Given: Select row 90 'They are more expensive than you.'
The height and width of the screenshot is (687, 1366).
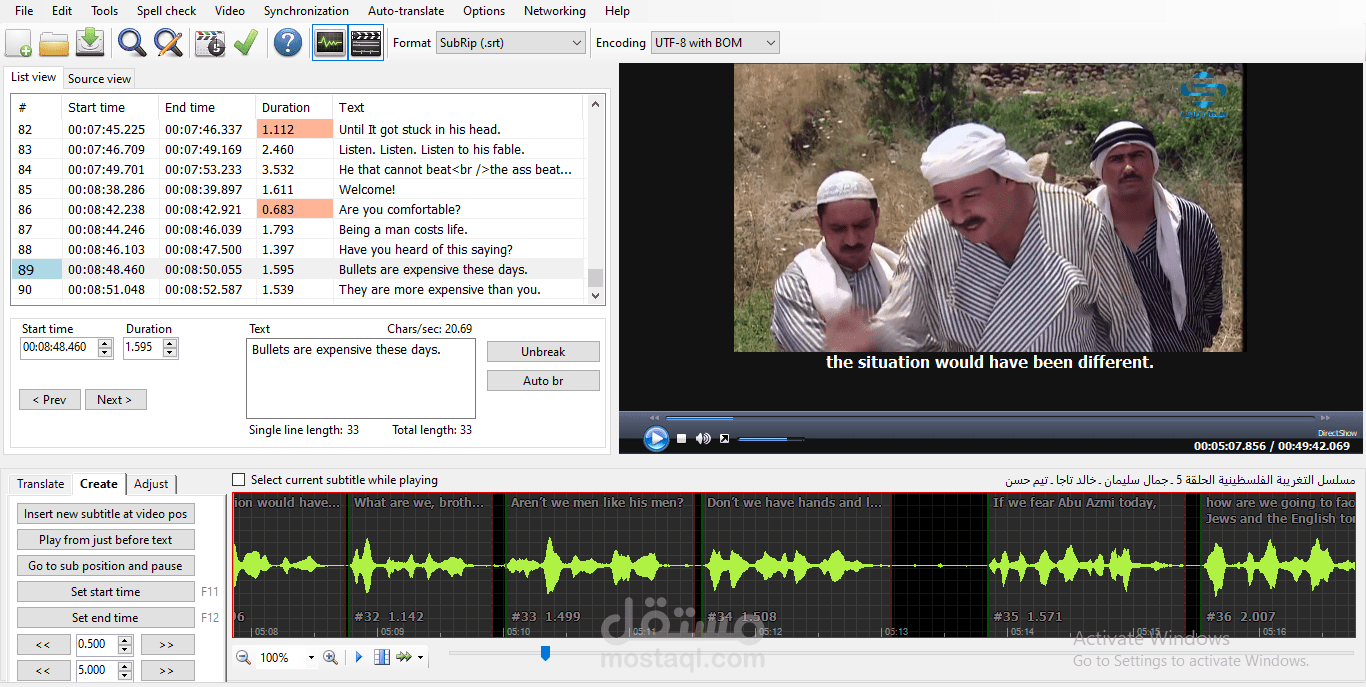Looking at the screenshot, I should 297,290.
